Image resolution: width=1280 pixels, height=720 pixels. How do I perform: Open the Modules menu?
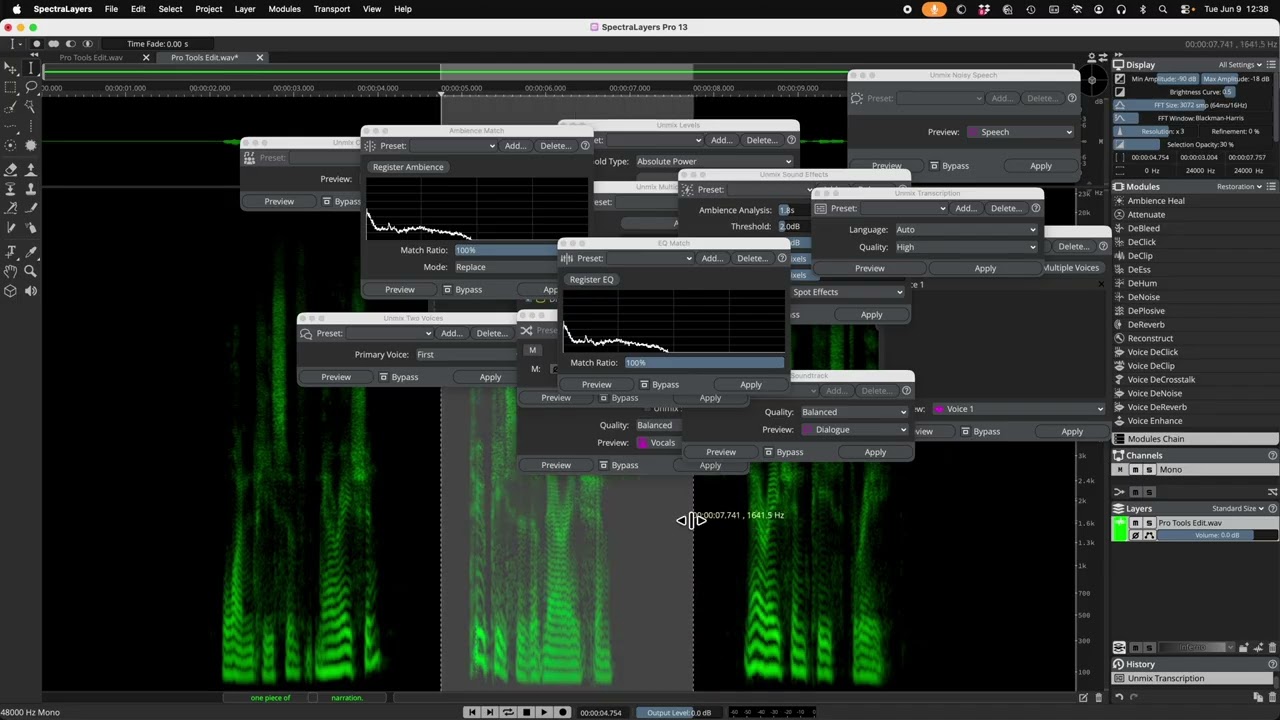click(x=284, y=9)
